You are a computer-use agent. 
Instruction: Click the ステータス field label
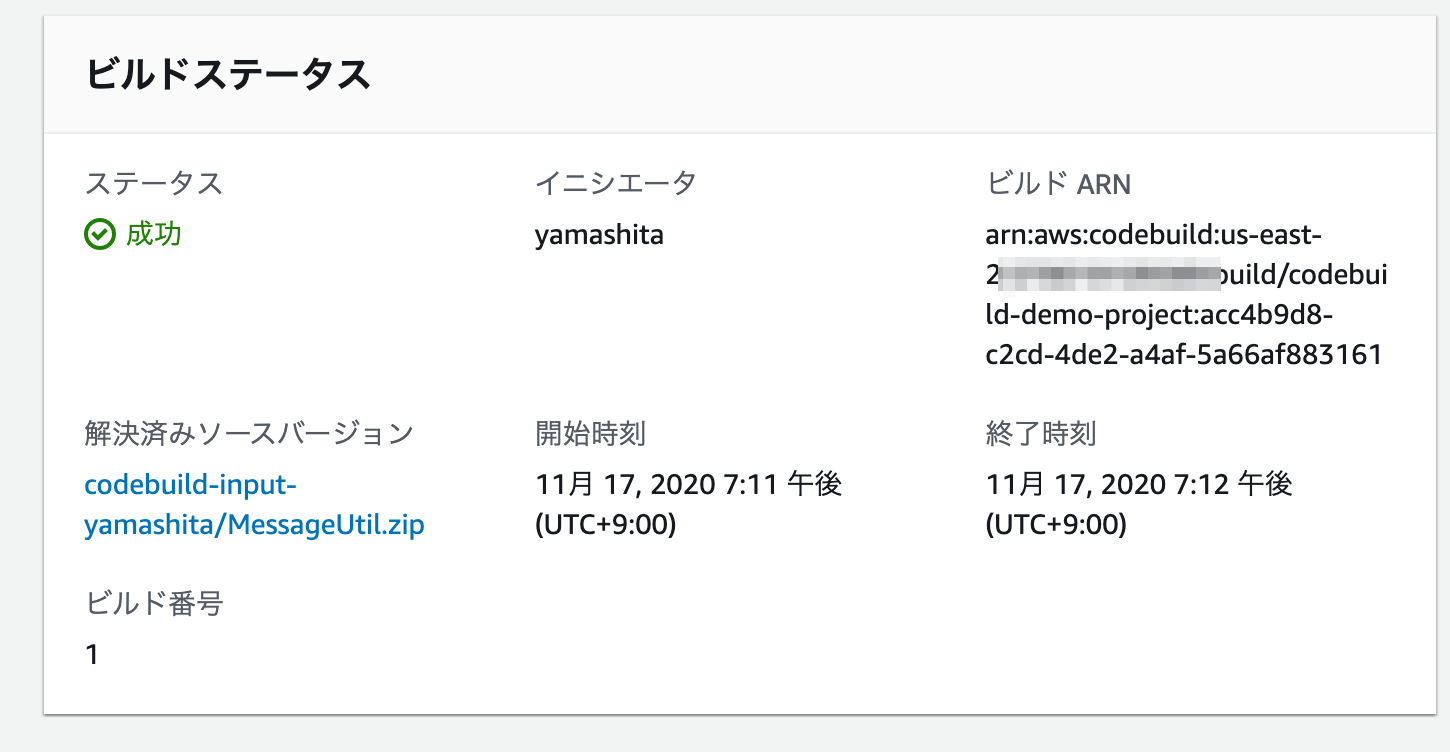pyautogui.click(x=154, y=183)
